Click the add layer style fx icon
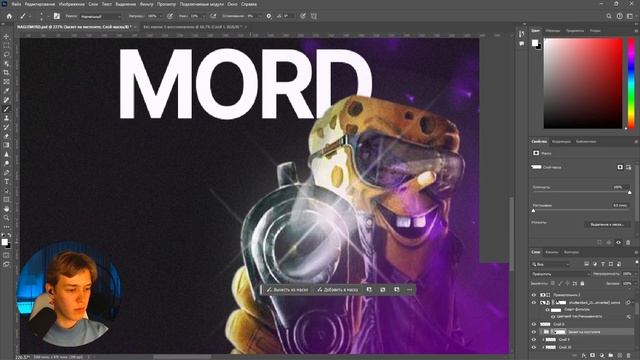 [x=584, y=356]
